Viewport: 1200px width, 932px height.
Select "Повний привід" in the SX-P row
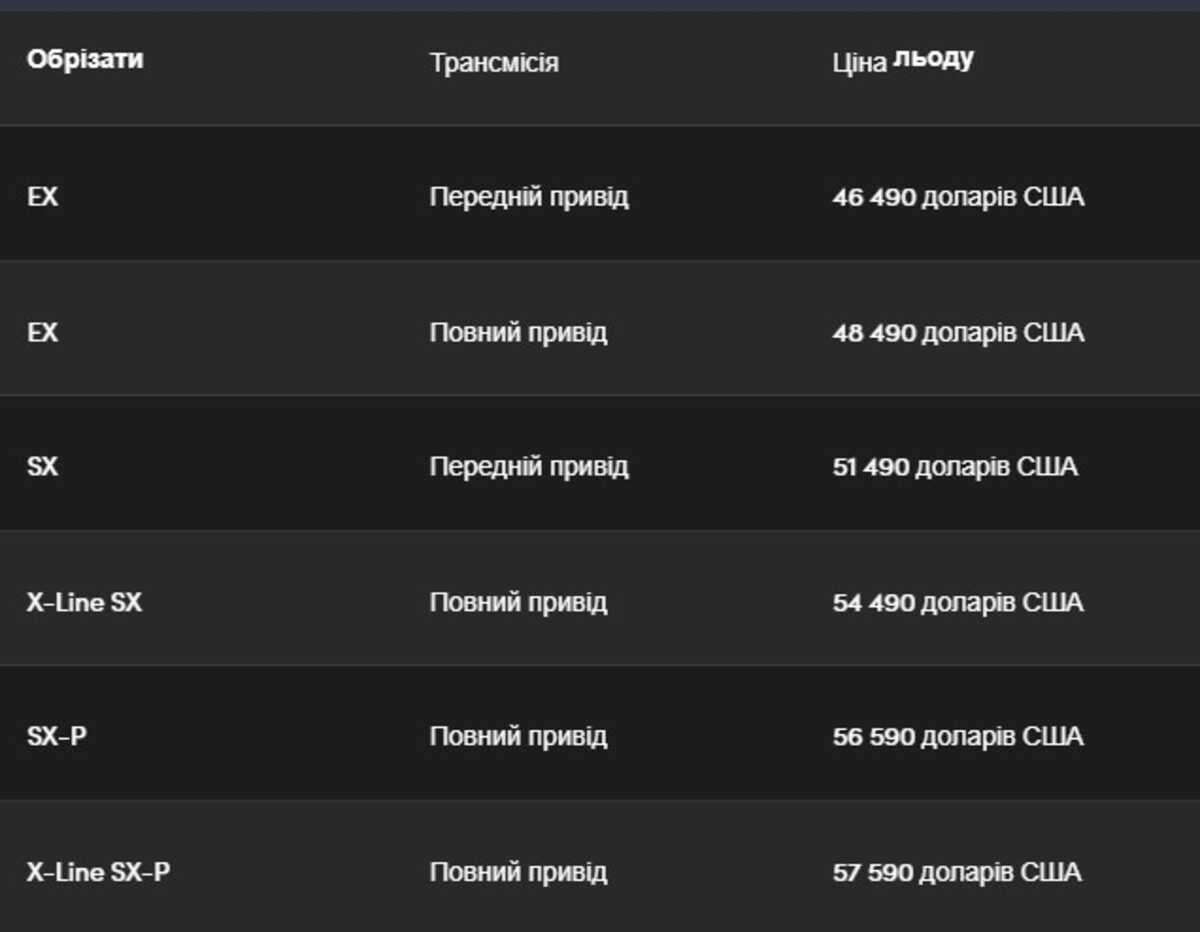[x=518, y=737]
